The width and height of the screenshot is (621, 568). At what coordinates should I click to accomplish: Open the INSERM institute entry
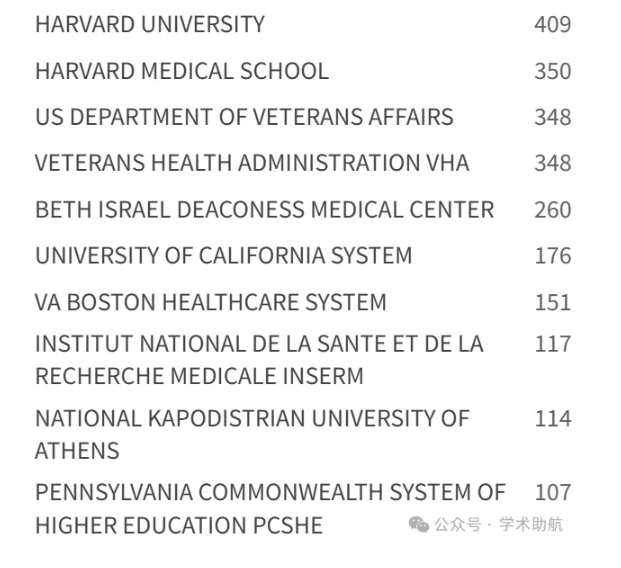[259, 359]
